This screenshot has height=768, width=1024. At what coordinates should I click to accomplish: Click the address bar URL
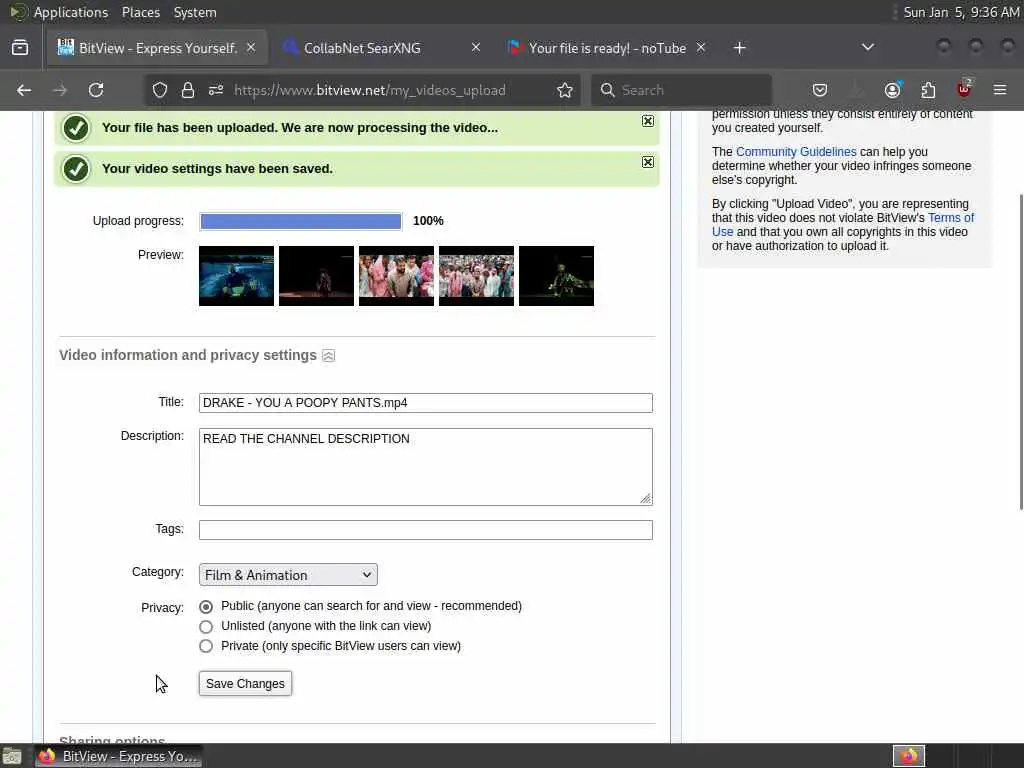tap(370, 90)
